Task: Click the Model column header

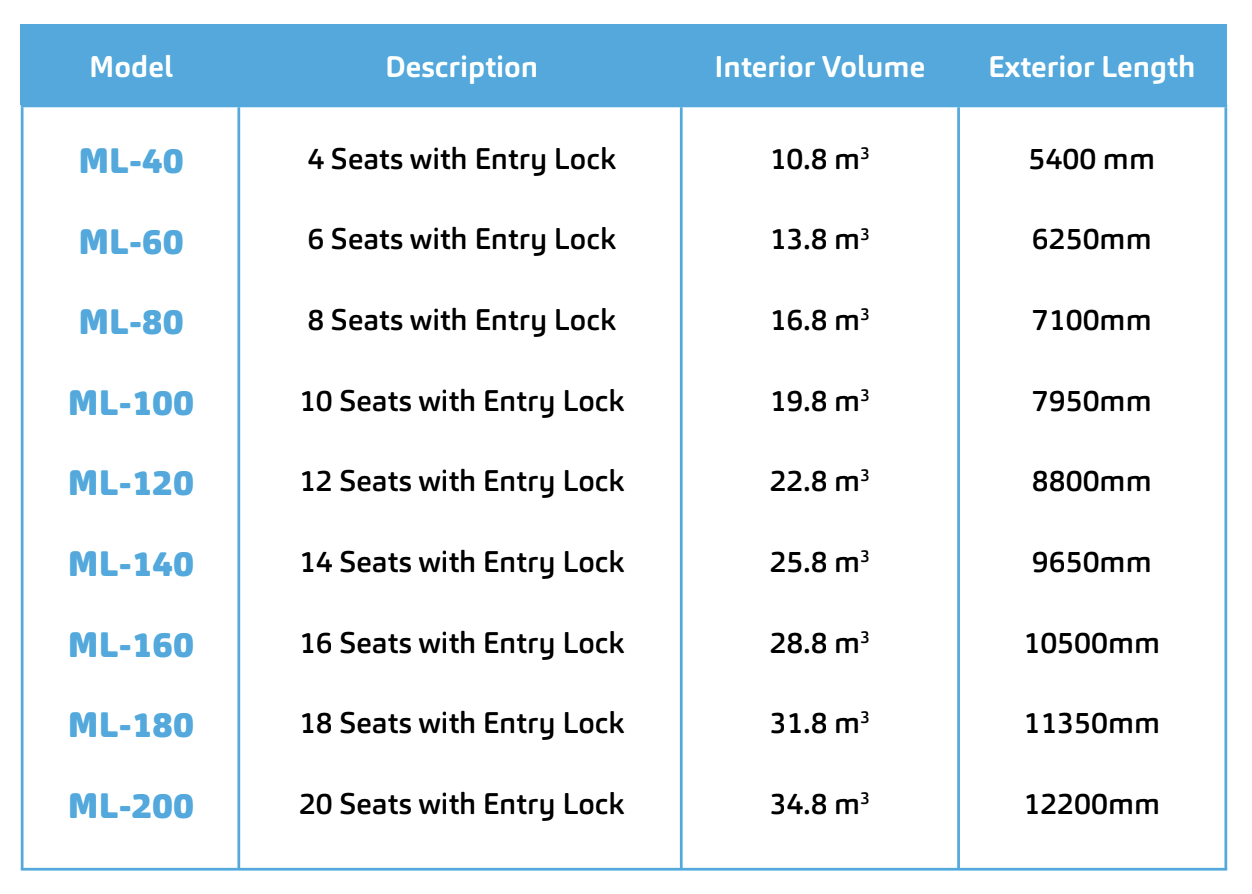Action: [131, 67]
